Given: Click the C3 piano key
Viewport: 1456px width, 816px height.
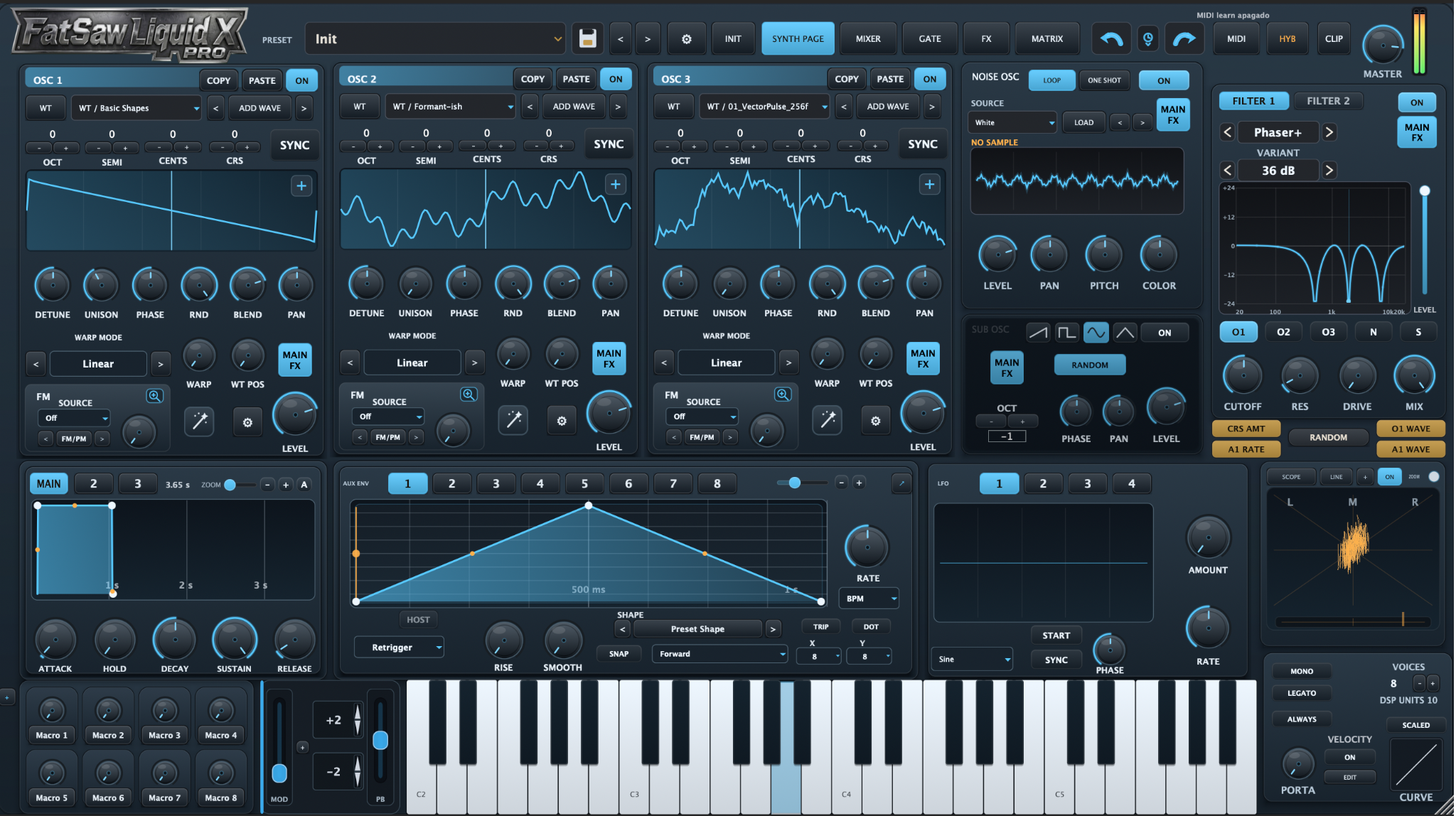Looking at the screenshot, I should coord(634,746).
